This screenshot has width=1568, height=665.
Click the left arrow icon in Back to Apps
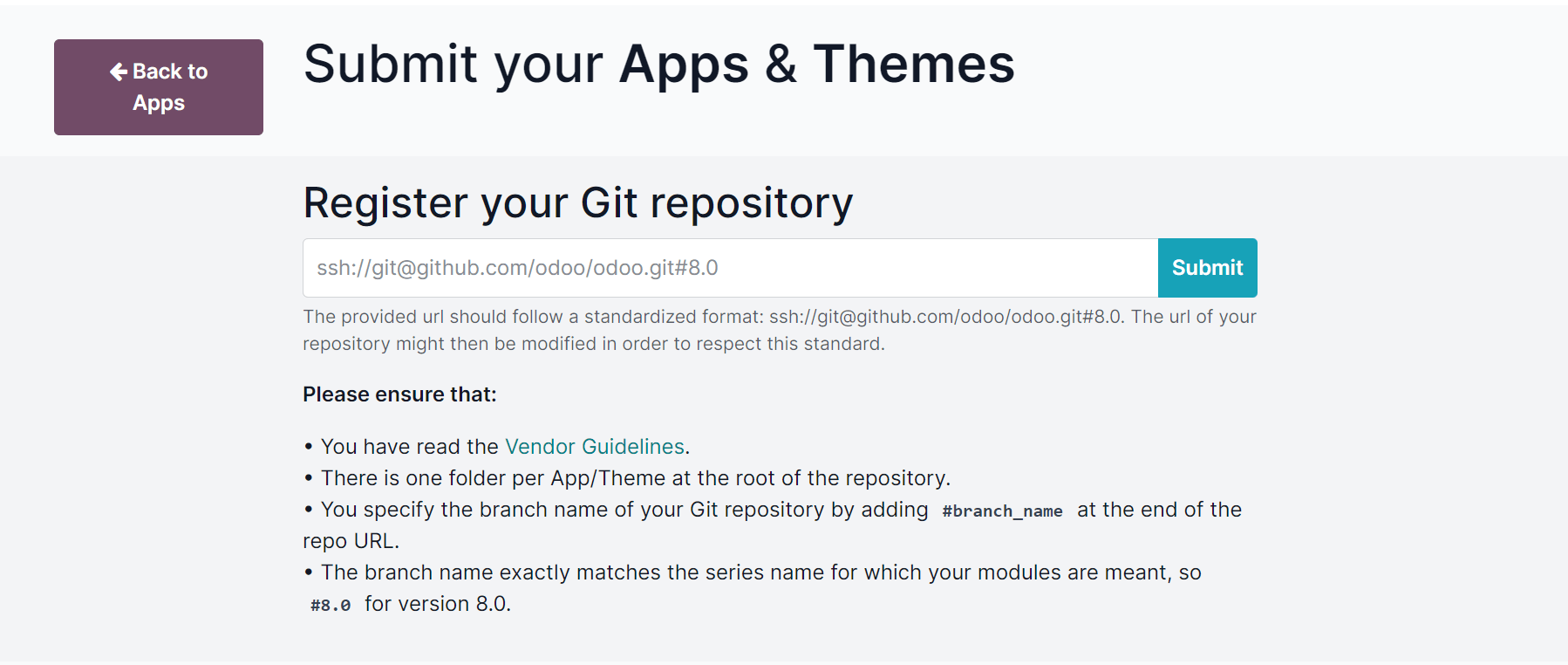tap(119, 72)
